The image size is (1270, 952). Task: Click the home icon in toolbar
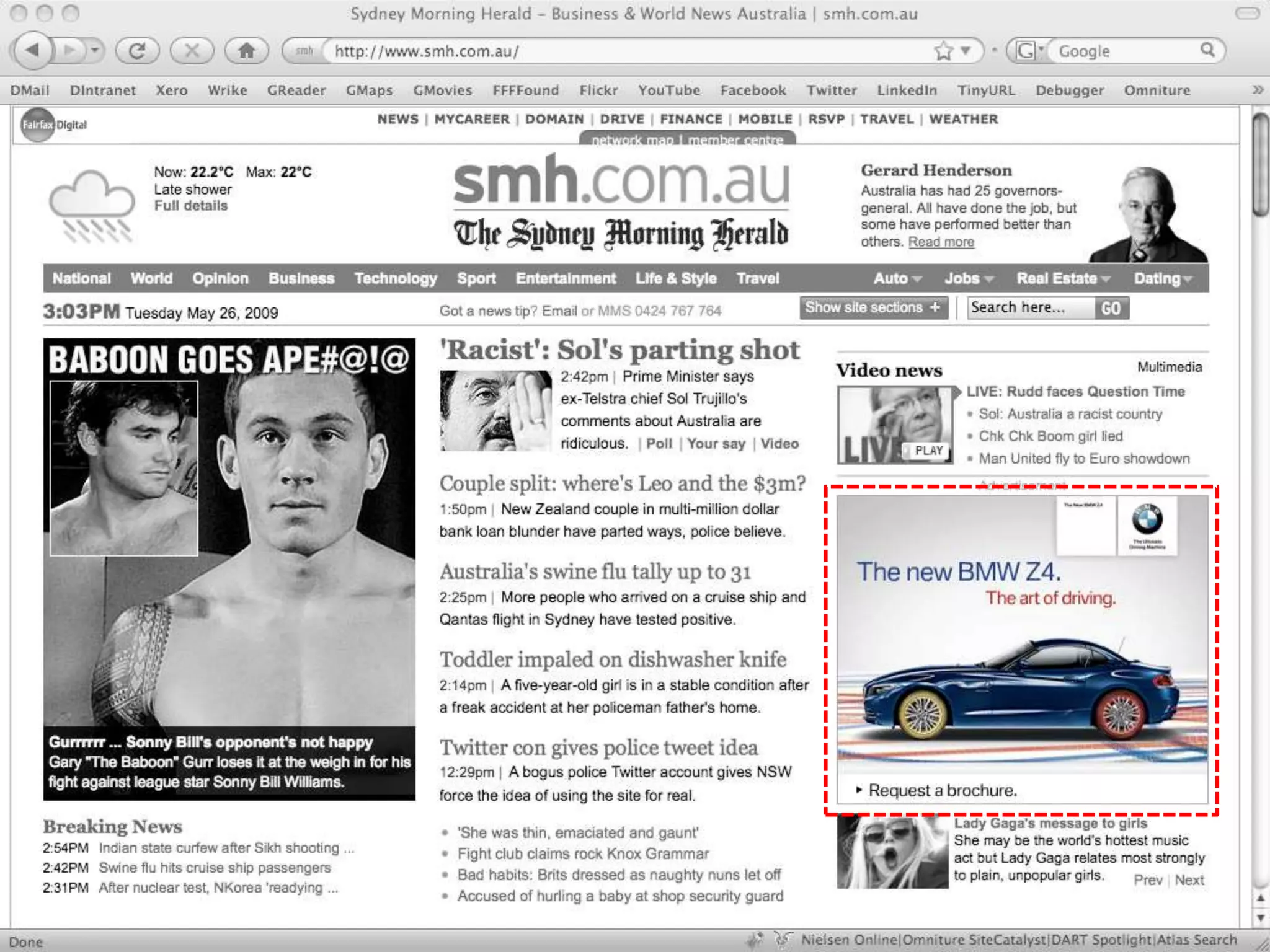[246, 51]
